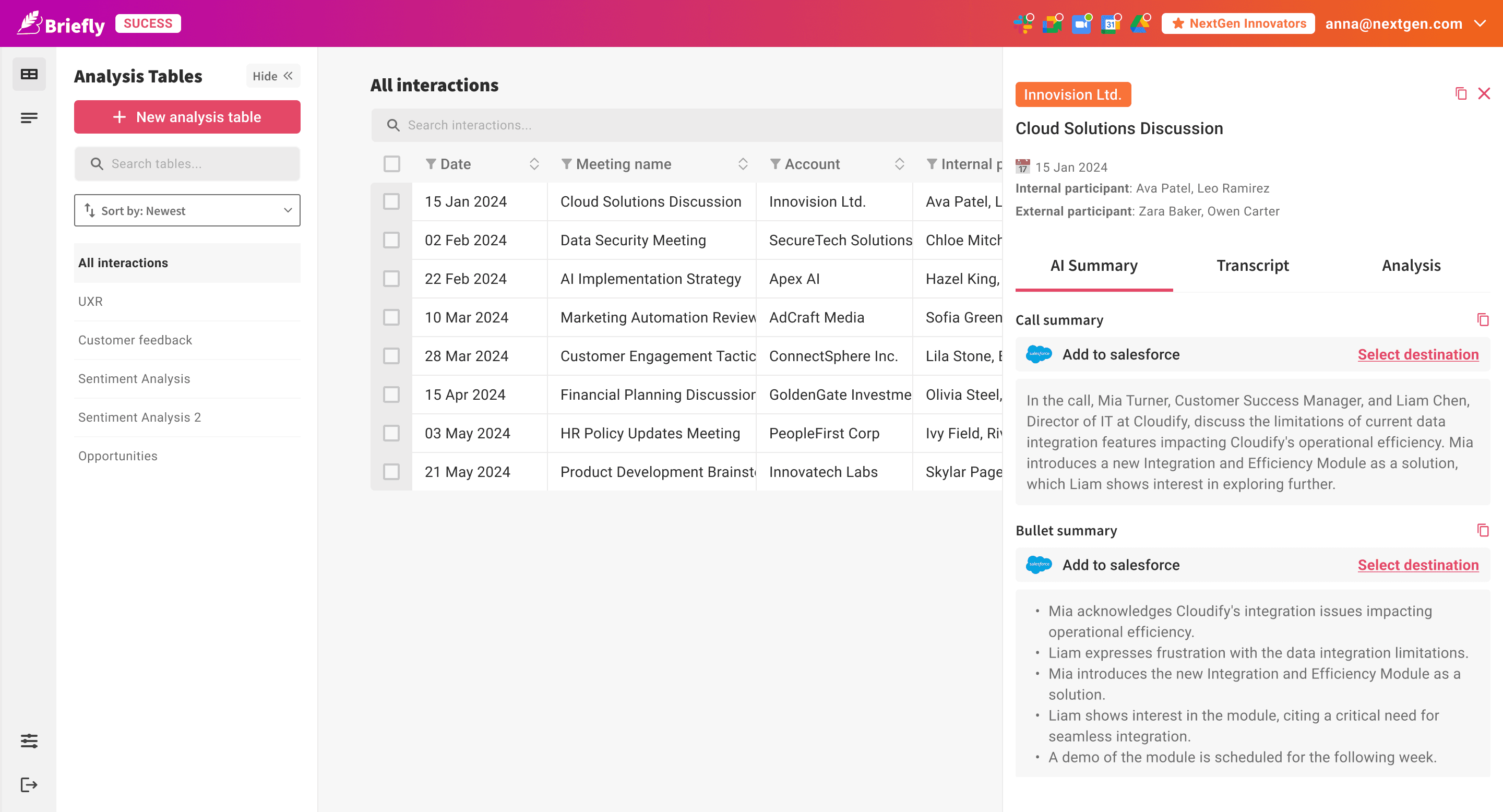Expand the anna@nextgen.com account menu
Viewport: 1503px width, 812px height.
tap(1480, 24)
